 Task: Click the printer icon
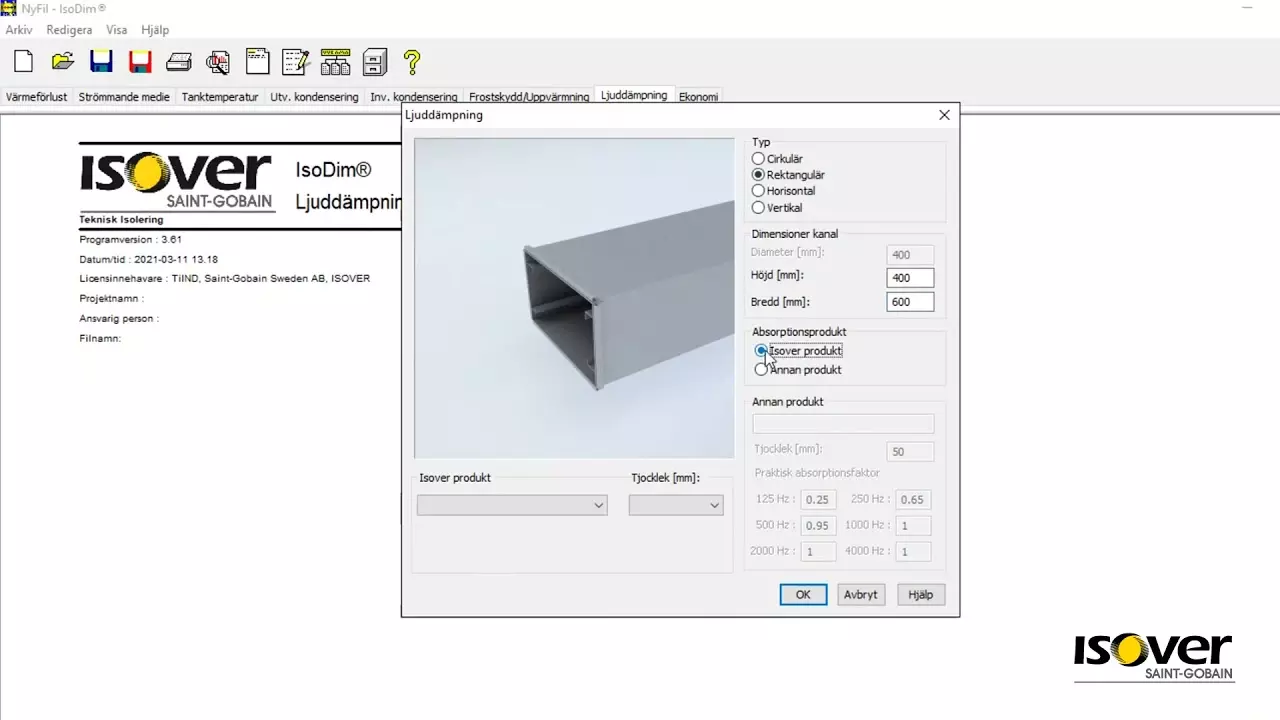click(x=179, y=62)
